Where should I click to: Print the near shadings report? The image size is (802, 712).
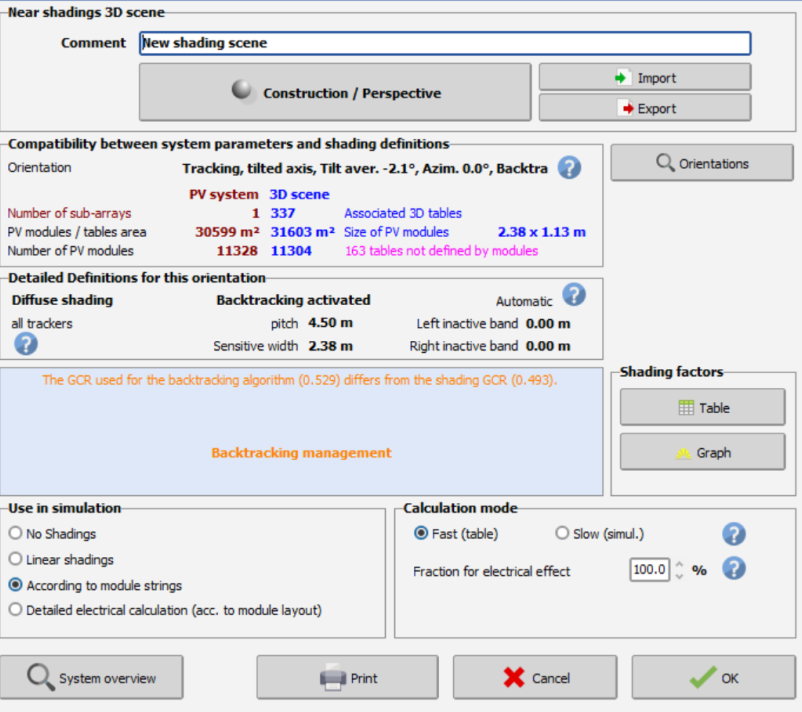348,678
